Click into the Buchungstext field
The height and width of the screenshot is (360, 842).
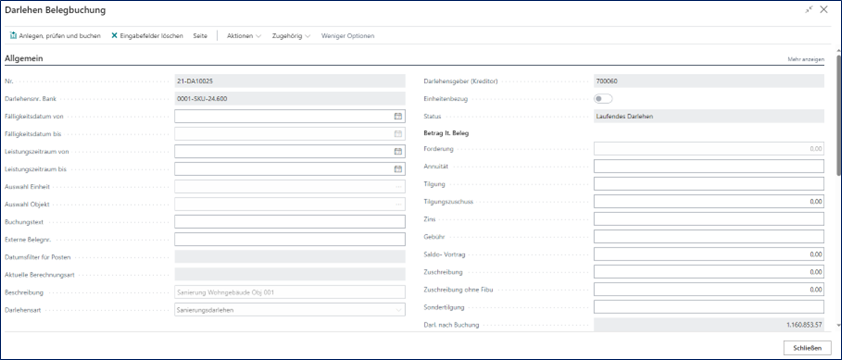tap(290, 222)
